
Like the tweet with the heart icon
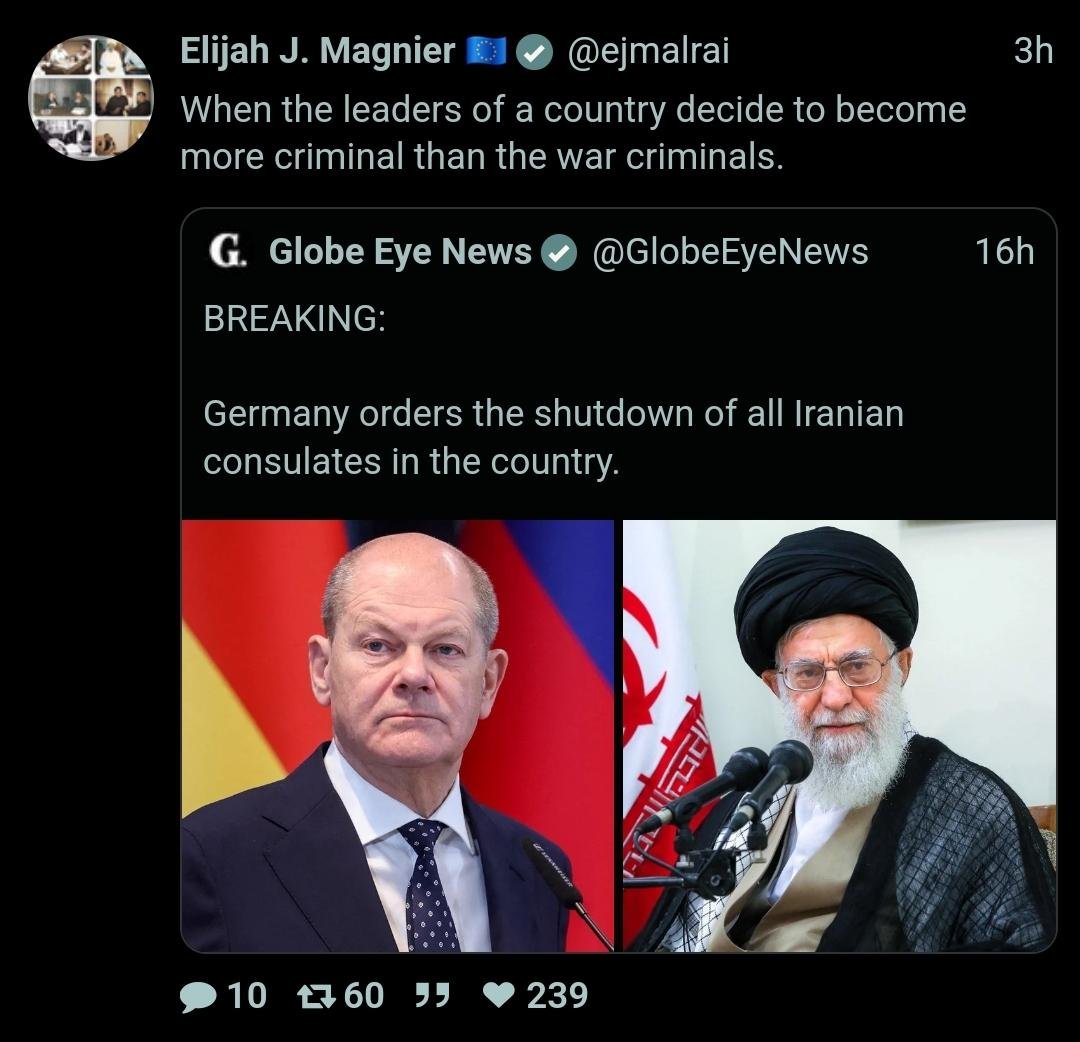point(499,994)
